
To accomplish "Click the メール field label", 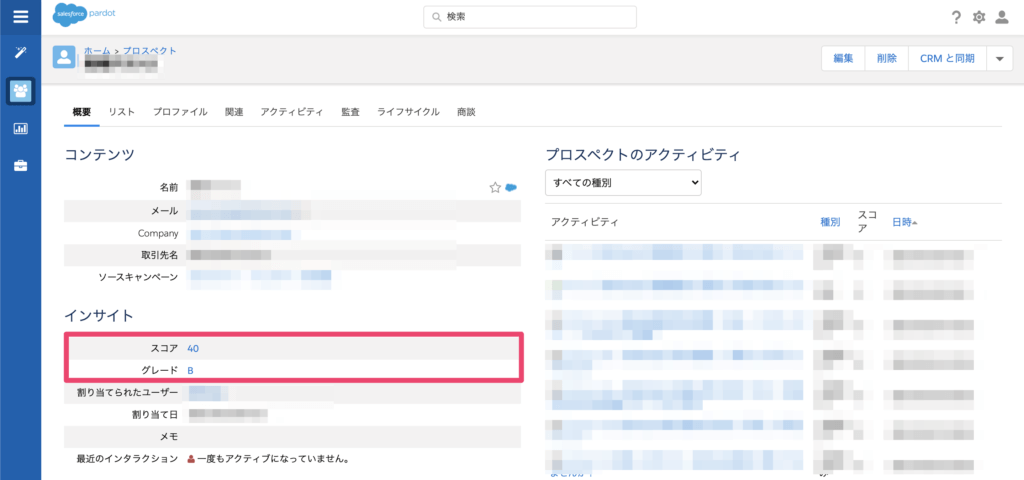I will coord(164,212).
